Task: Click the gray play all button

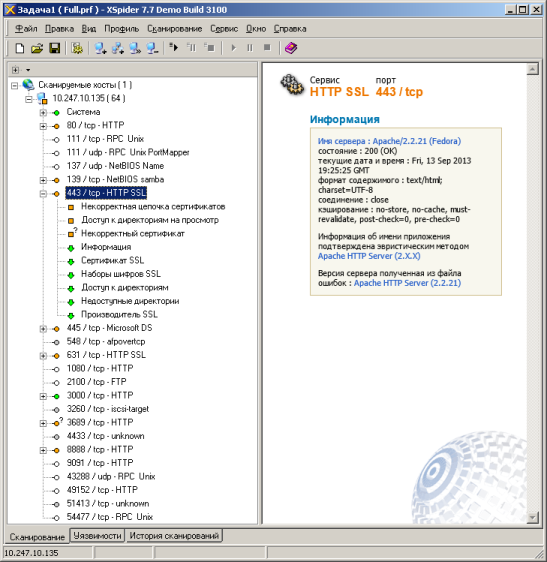Action: 234,48
